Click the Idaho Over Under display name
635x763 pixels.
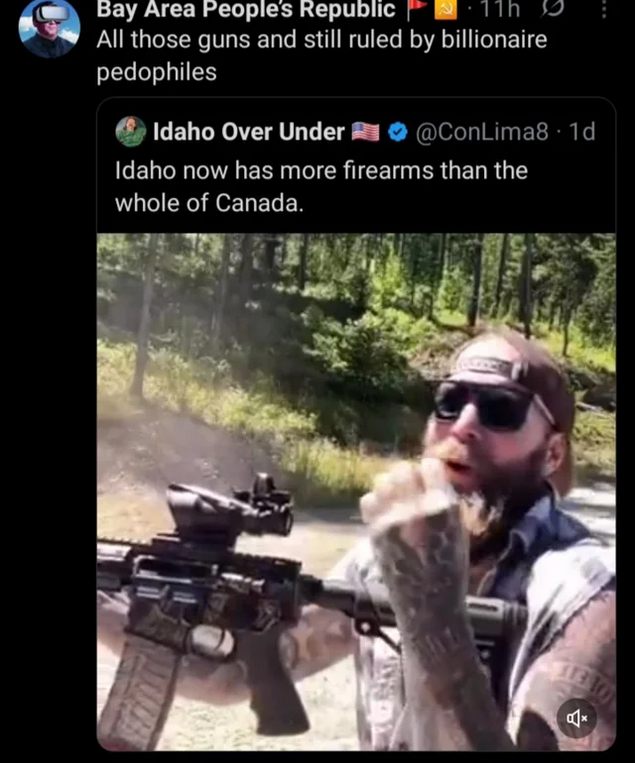coord(249,132)
